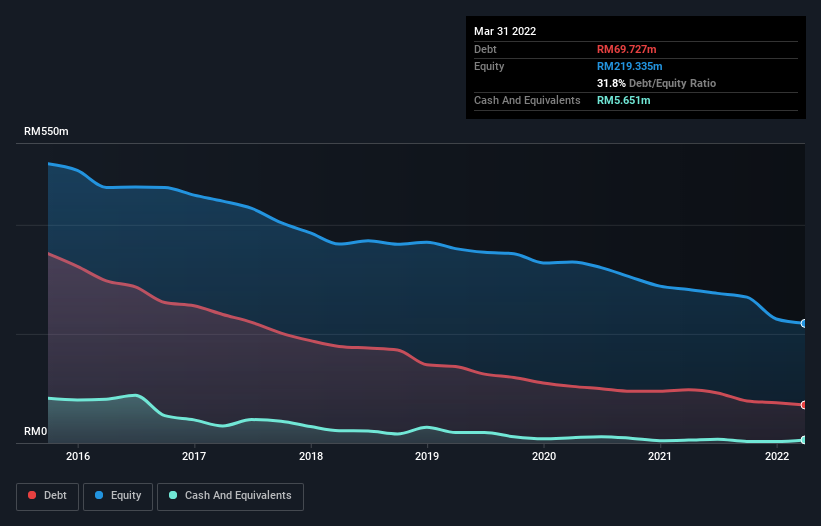Select the 2019 x-axis label

(x=427, y=456)
